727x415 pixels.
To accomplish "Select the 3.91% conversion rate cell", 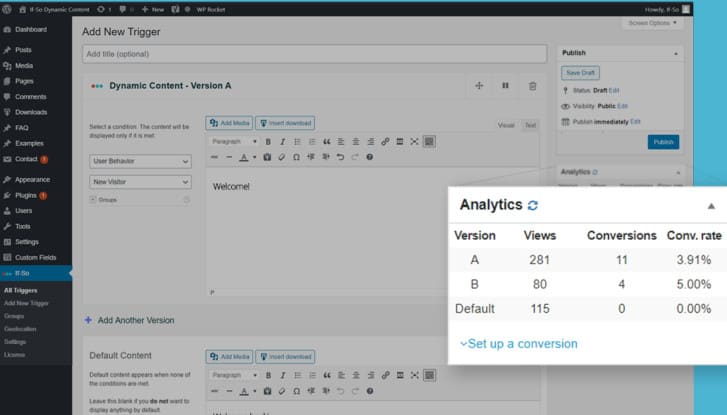I will (x=694, y=260).
